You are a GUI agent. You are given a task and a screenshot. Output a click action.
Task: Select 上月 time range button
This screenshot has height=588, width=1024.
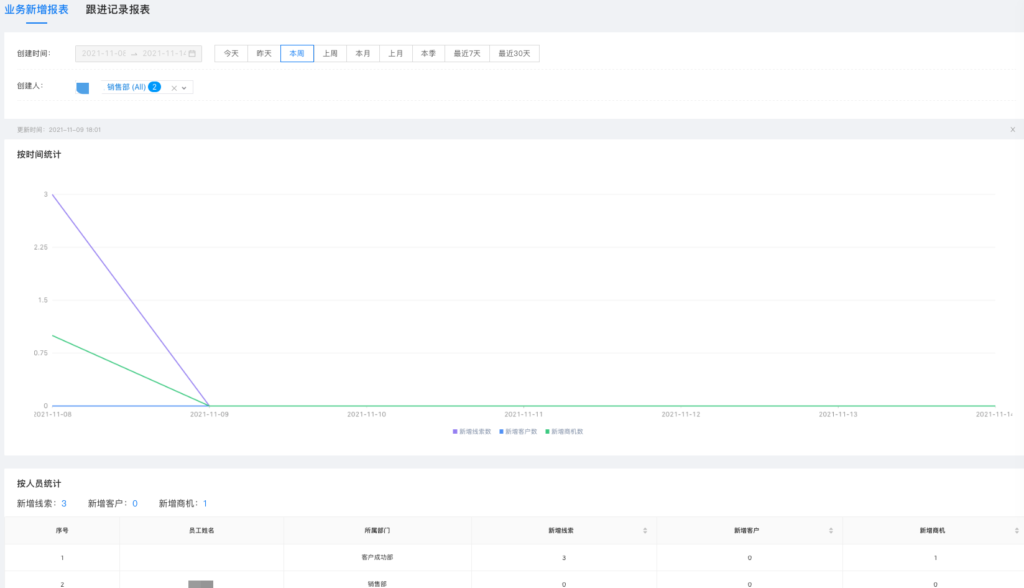click(x=395, y=53)
